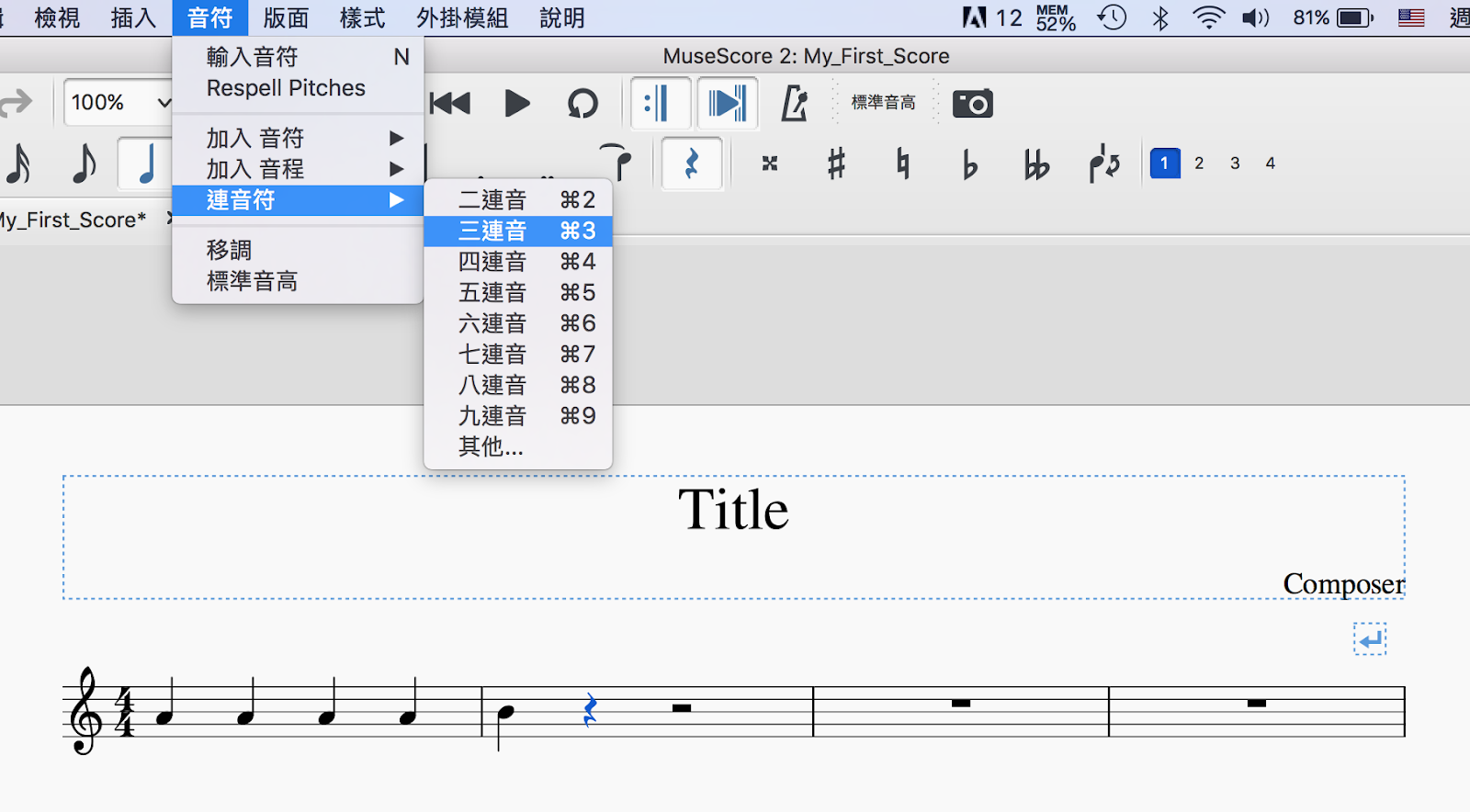Apply double flat accidental
The width and height of the screenshot is (1470, 812).
coord(1036,165)
